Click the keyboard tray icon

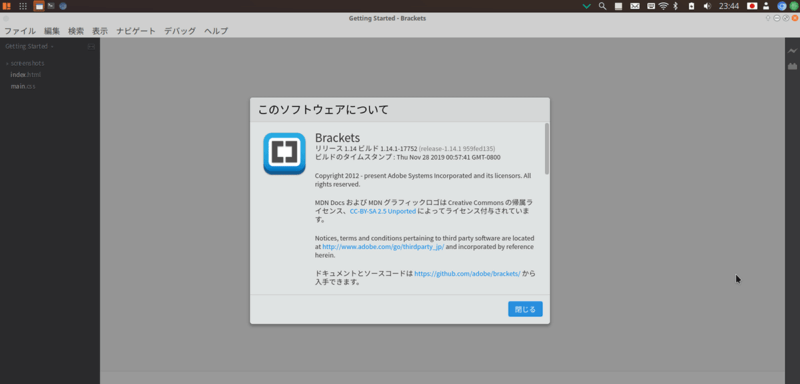point(651,6)
